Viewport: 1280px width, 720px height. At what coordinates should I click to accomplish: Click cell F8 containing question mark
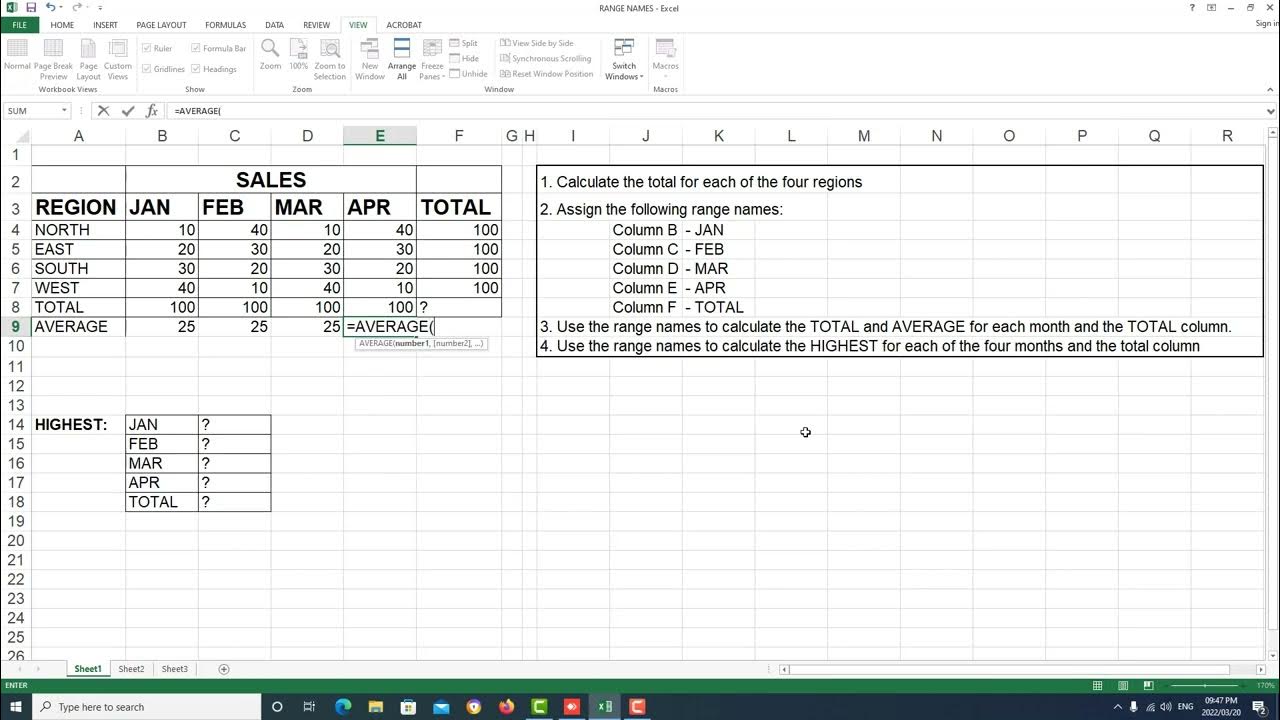tap(459, 307)
